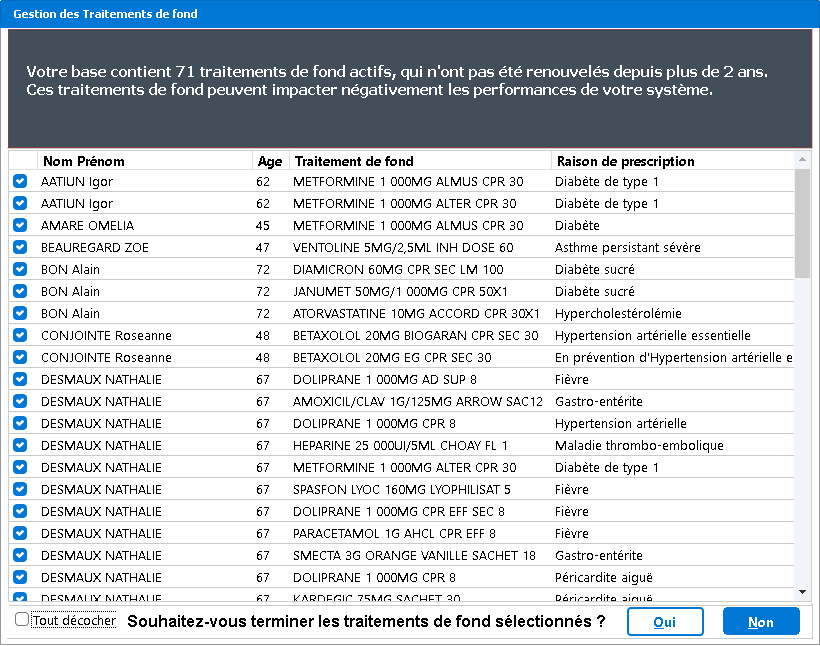Uncheck BON Alain's DIAMICRON treatment checkbox
This screenshot has height=646, width=820.
pos(20,269)
